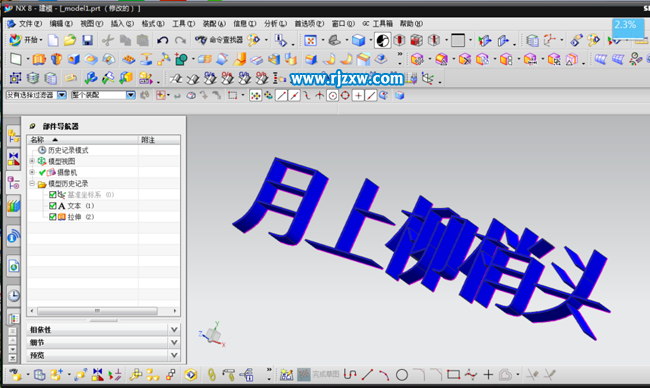This screenshot has height=388, width=650.
Task: Click the Point plus tool in the bottom toolbar
Action: click(488, 375)
